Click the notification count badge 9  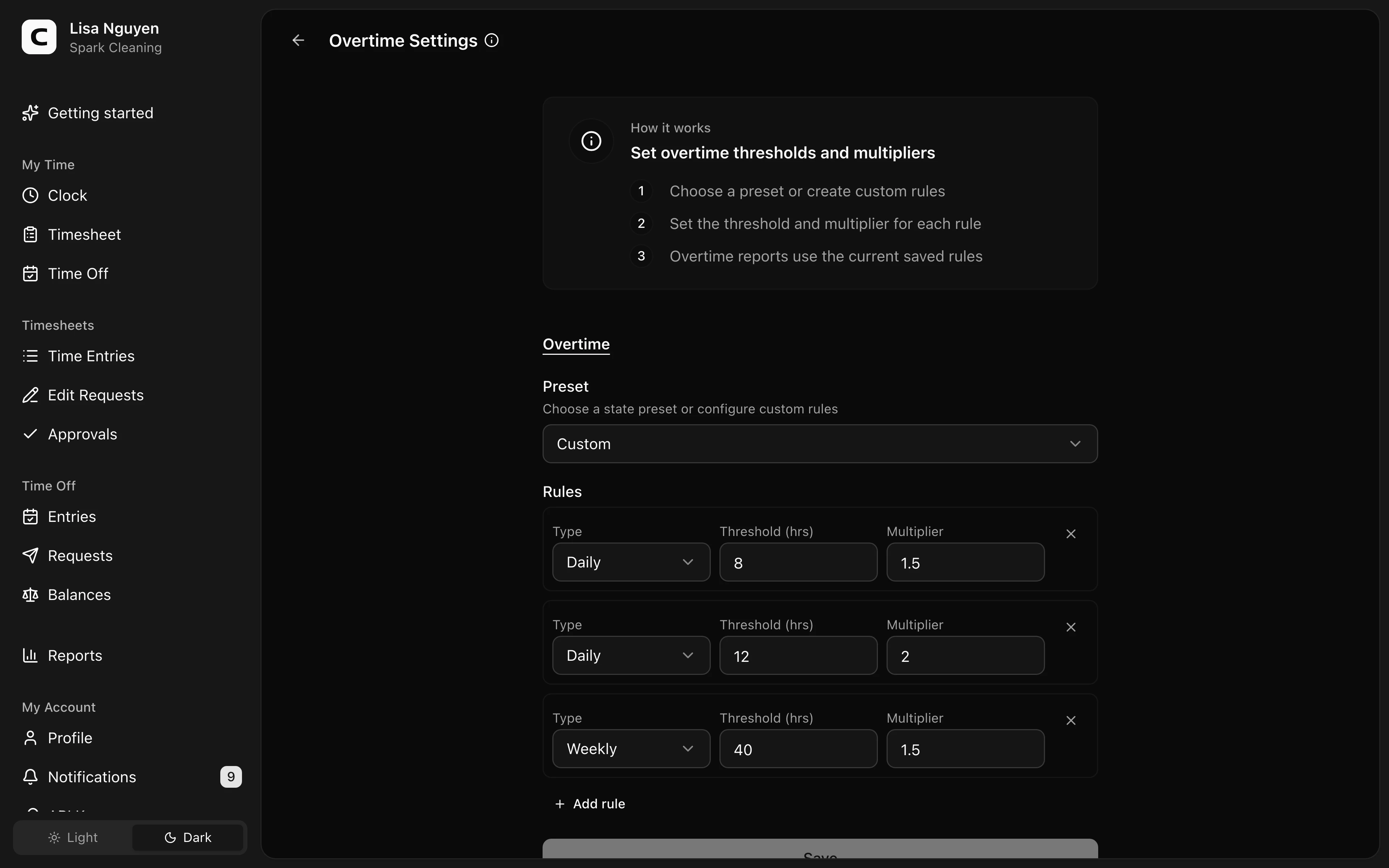click(x=231, y=777)
